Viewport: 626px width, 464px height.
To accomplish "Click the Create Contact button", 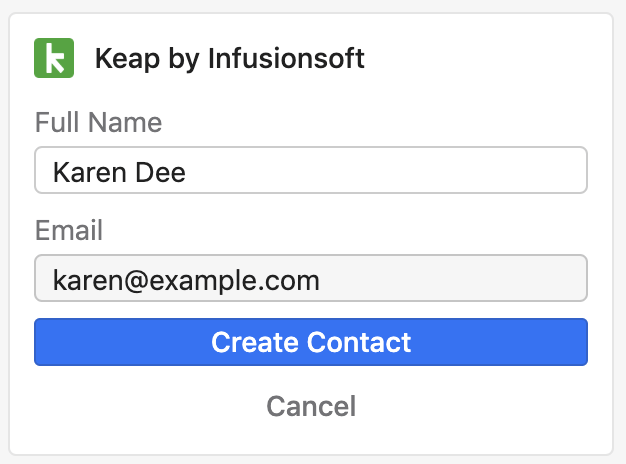I will point(311,342).
